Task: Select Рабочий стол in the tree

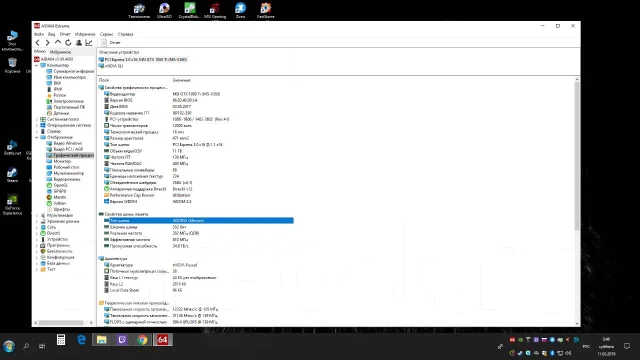Action: 63,167
